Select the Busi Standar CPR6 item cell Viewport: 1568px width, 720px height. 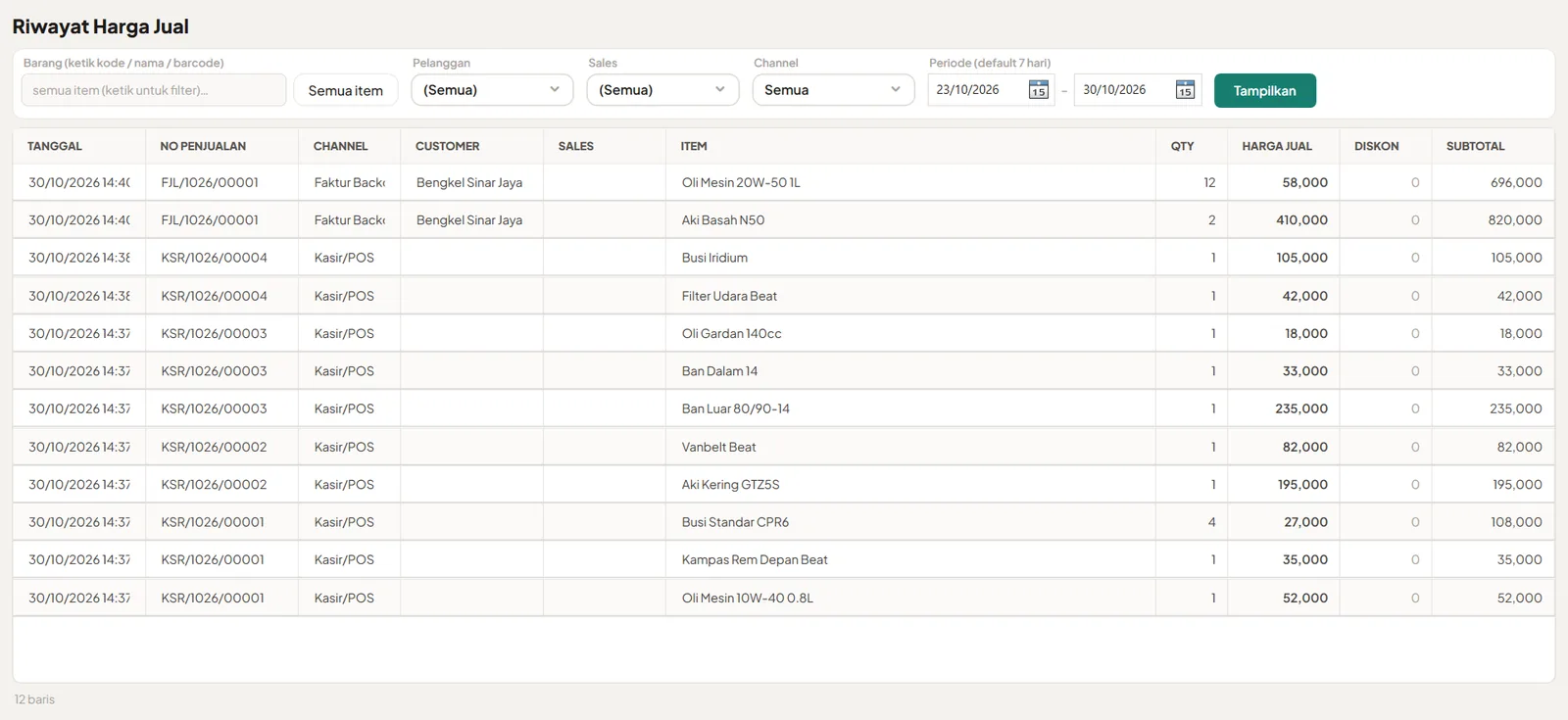pyautogui.click(x=910, y=522)
